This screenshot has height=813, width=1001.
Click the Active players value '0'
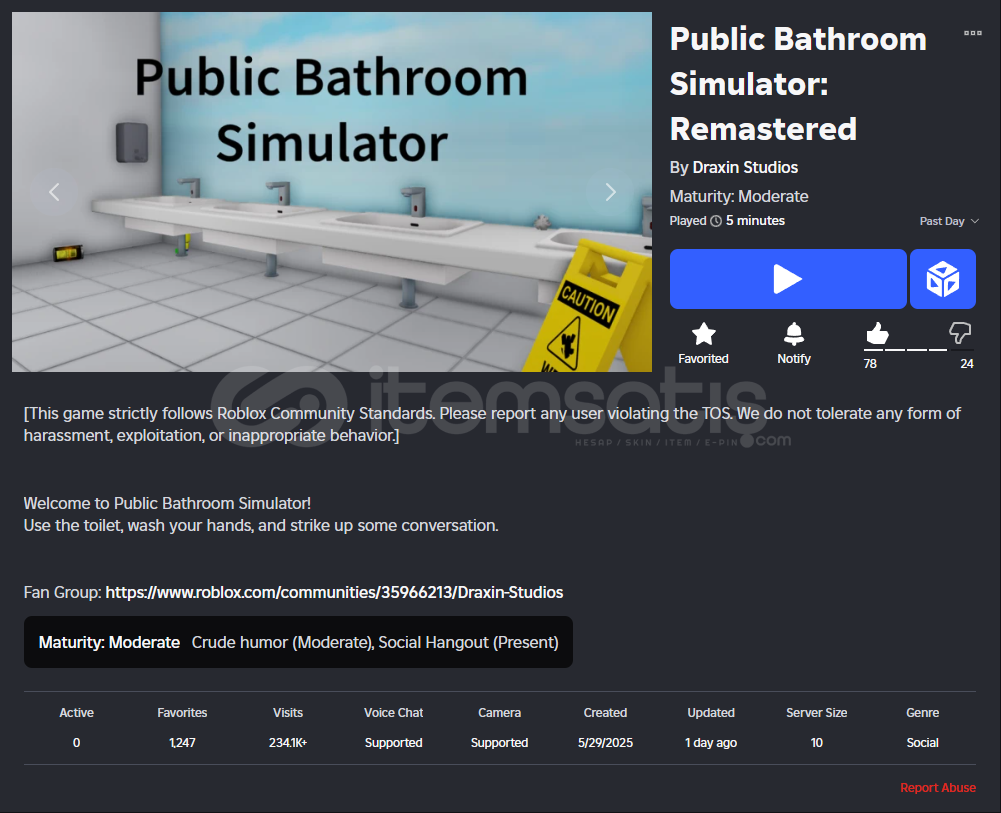point(77,743)
